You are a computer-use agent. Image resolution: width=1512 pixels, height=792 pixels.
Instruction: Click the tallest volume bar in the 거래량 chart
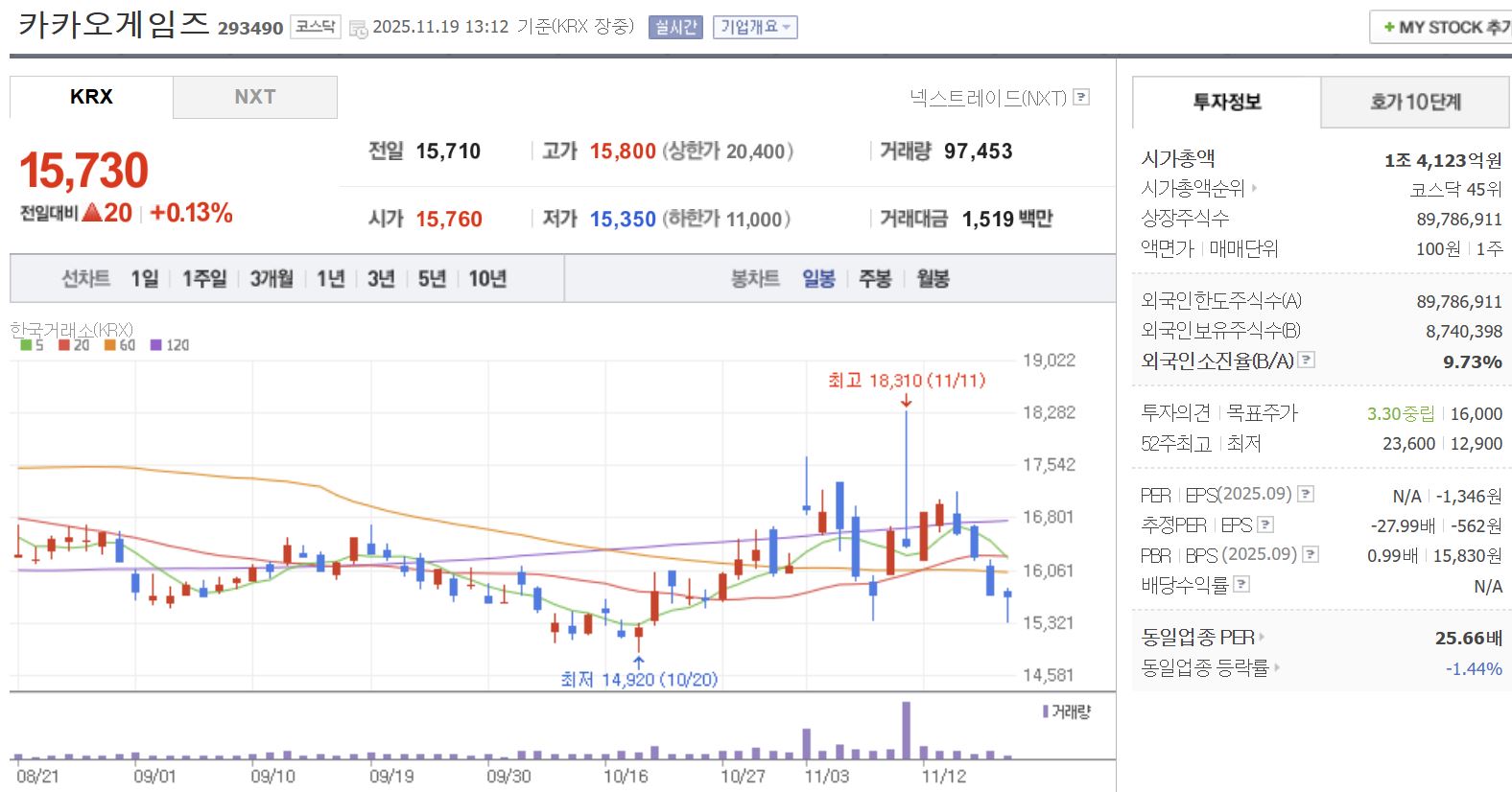(906, 731)
